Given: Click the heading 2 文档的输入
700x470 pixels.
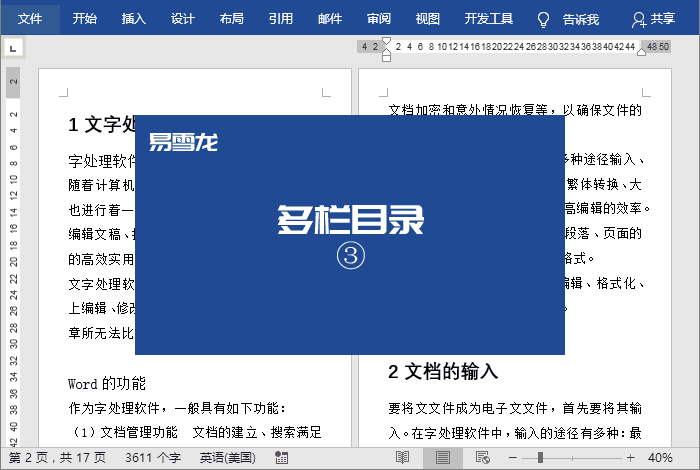Looking at the screenshot, I should (x=443, y=371).
